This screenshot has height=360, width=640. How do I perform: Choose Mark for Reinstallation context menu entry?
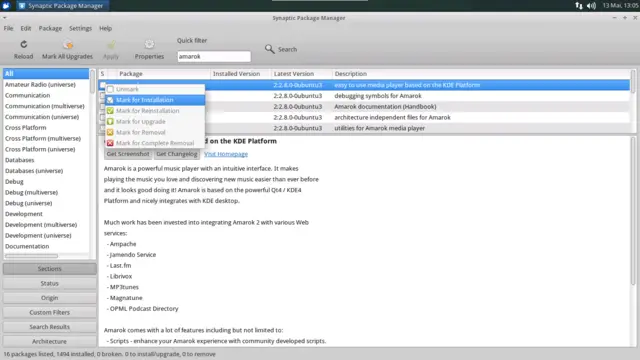pos(155,111)
